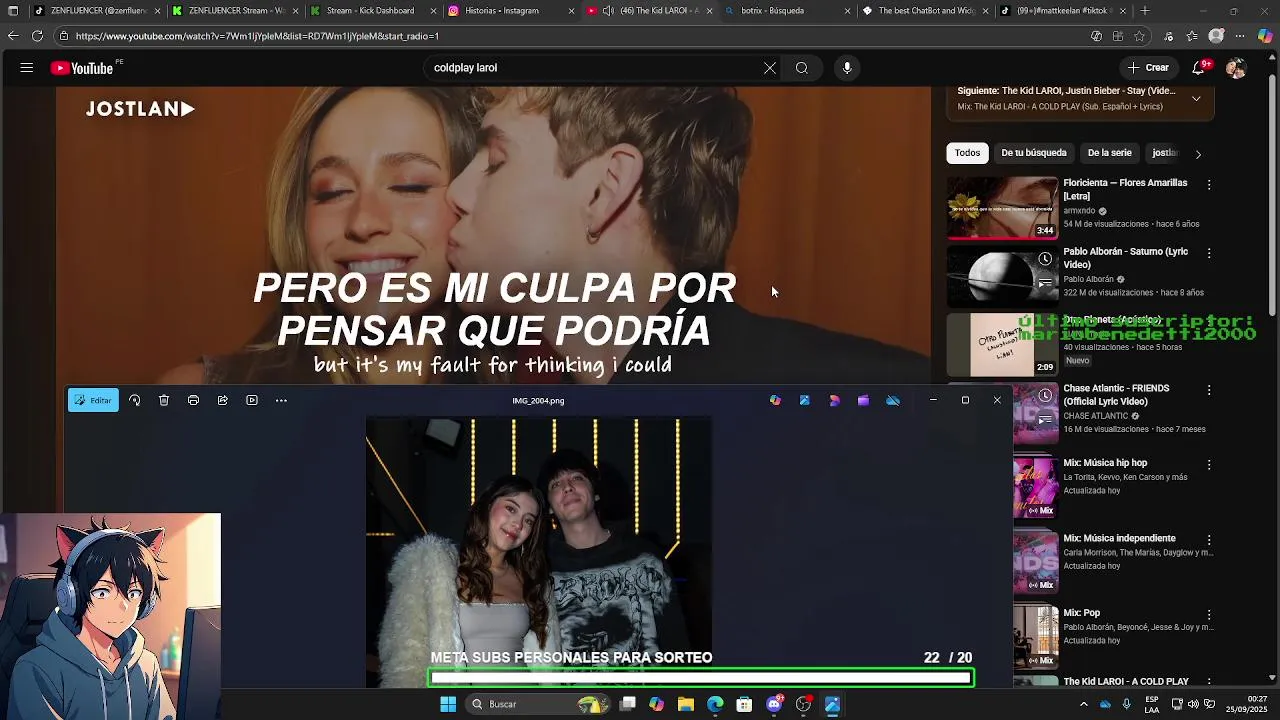The width and height of the screenshot is (1280, 720).
Task: Open Microsoft Edge from the taskbar
Action: (715, 704)
